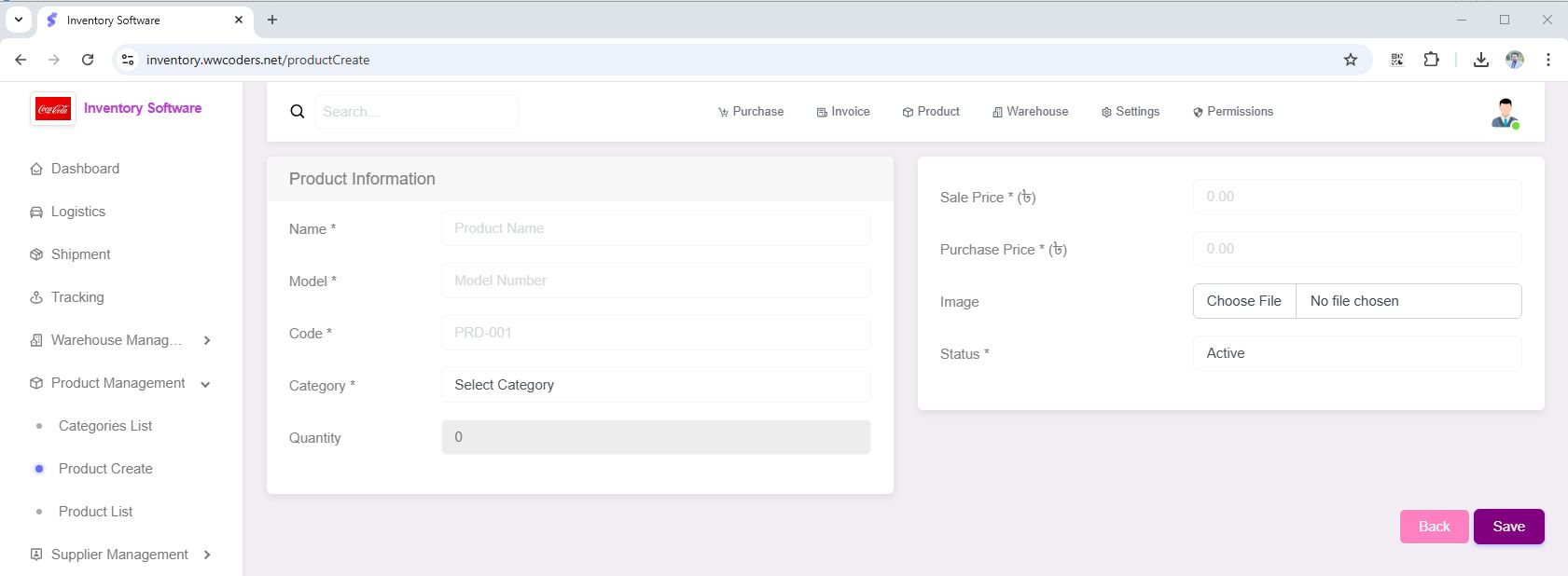The height and width of the screenshot is (576, 1568).
Task: Click the search magnifier icon
Action: click(x=298, y=112)
